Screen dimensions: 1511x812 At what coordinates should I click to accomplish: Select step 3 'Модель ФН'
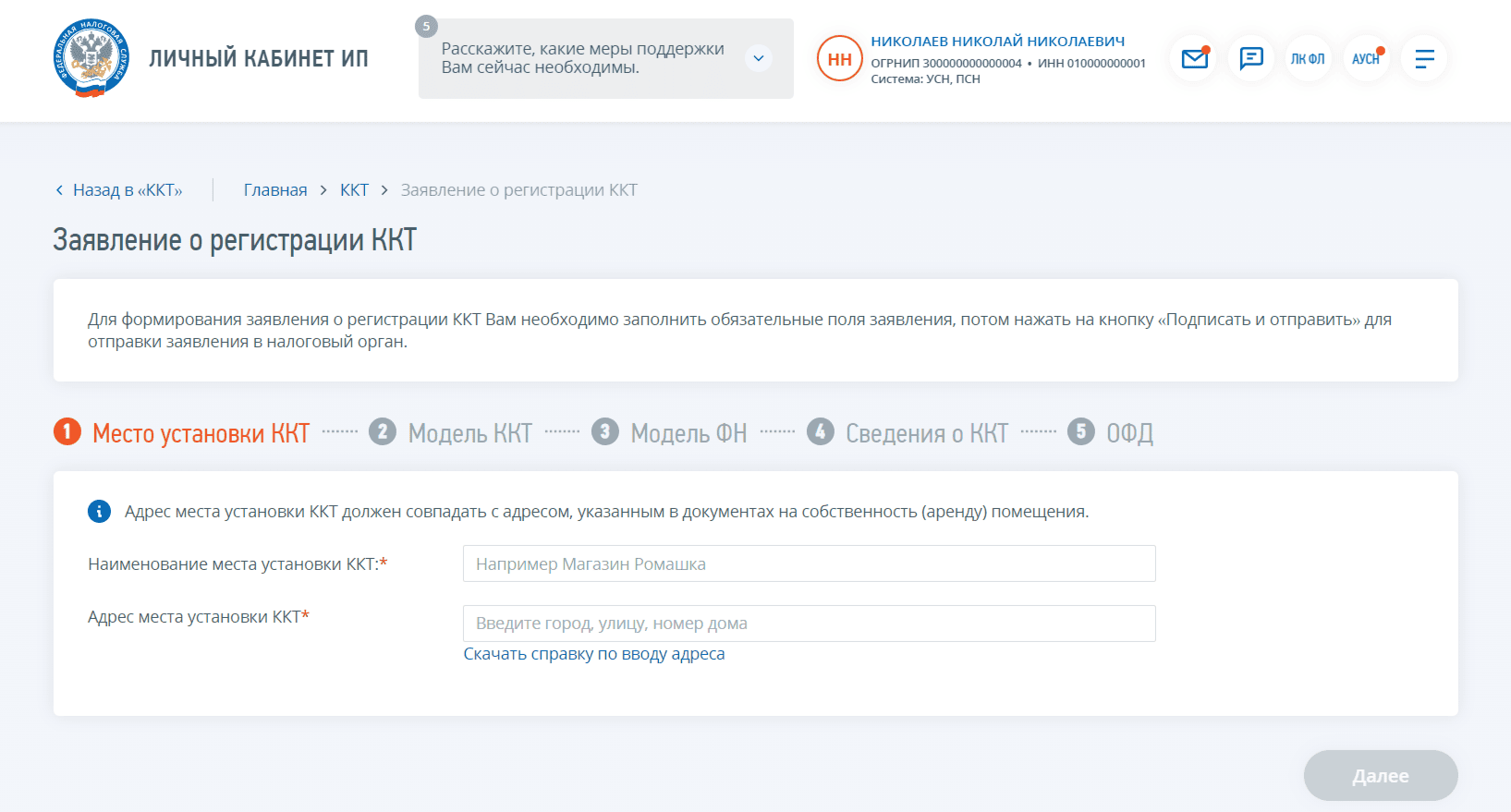pyautogui.click(x=688, y=432)
